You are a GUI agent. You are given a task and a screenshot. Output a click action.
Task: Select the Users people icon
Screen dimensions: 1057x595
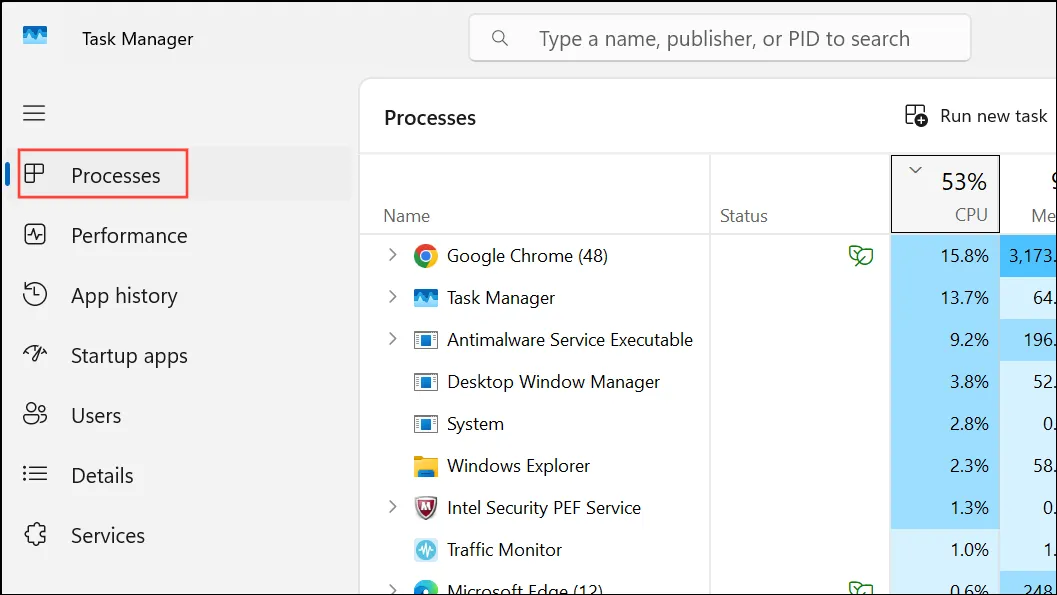click(x=35, y=414)
